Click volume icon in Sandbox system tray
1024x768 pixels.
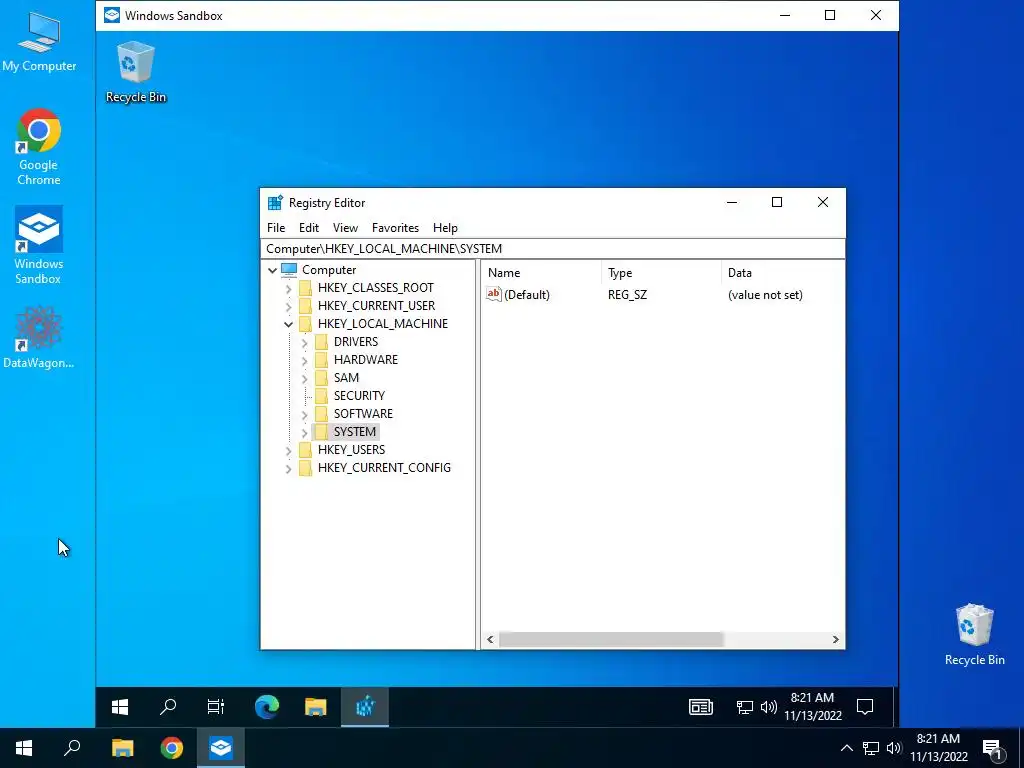(x=769, y=707)
